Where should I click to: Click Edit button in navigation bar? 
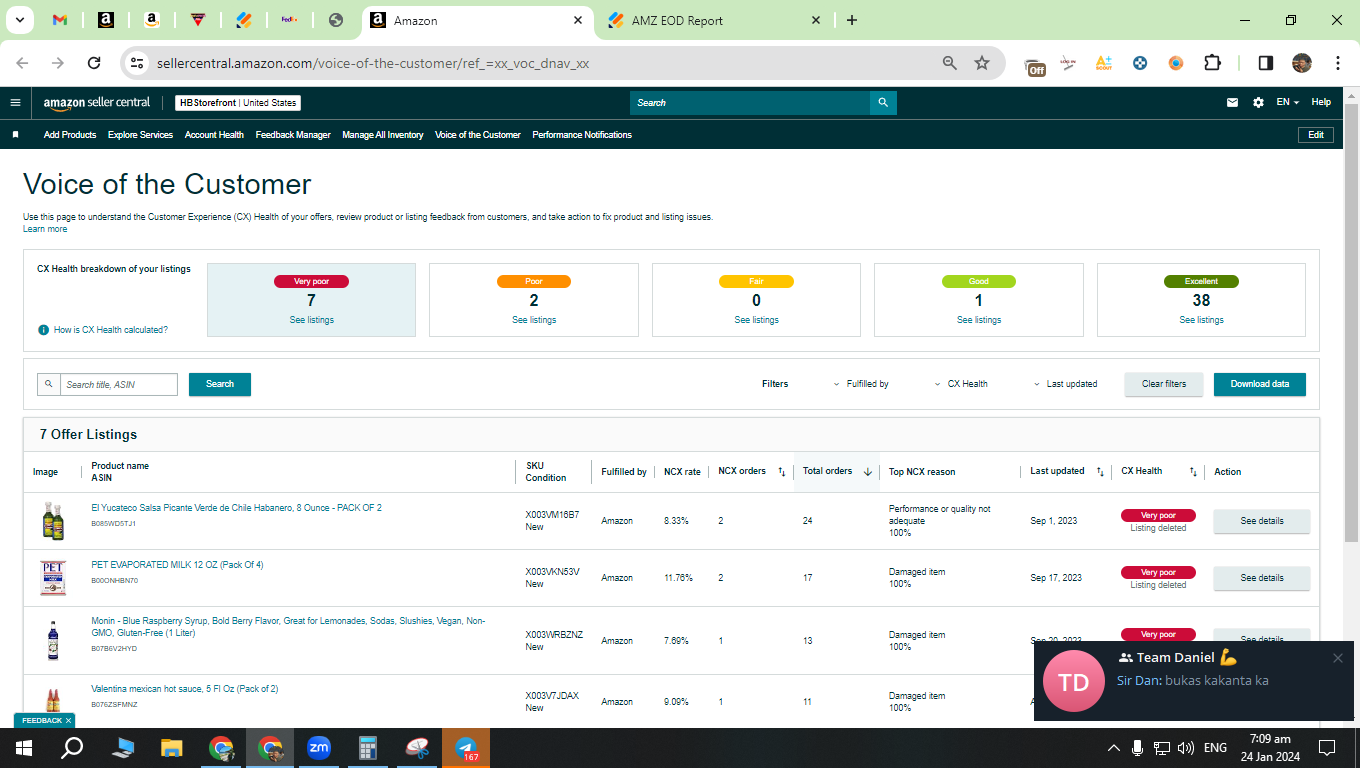pyautogui.click(x=1316, y=135)
